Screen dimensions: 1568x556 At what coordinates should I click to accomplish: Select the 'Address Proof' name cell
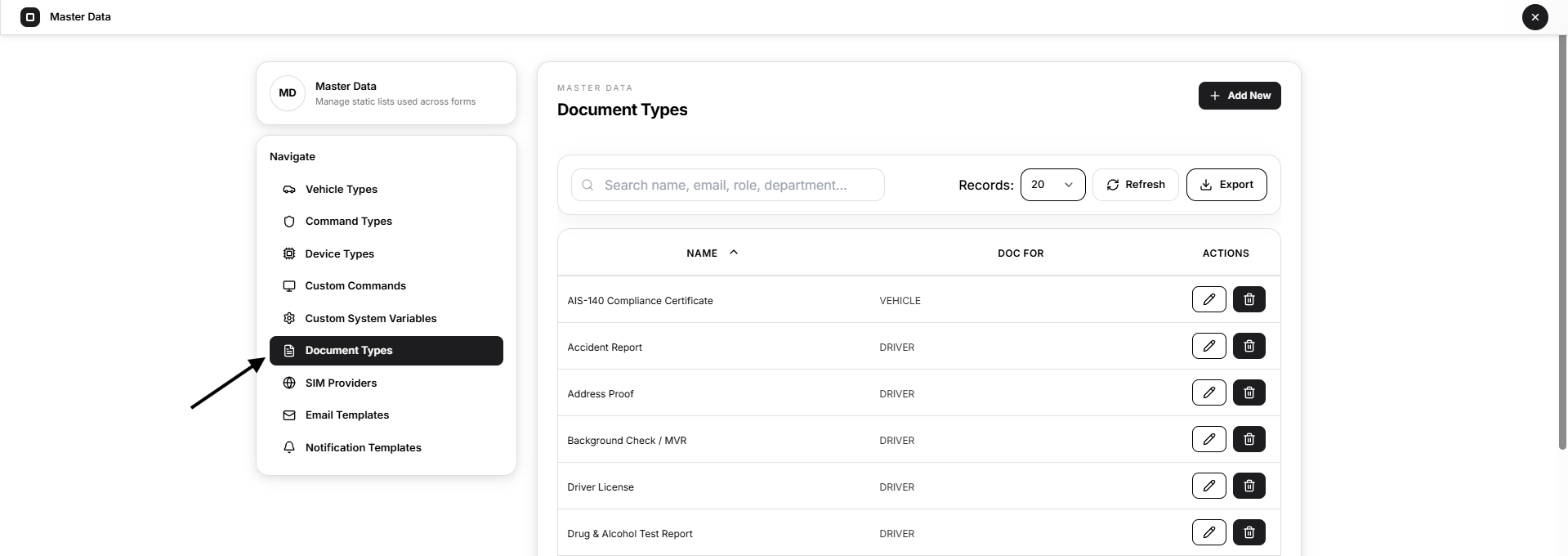pyautogui.click(x=601, y=394)
